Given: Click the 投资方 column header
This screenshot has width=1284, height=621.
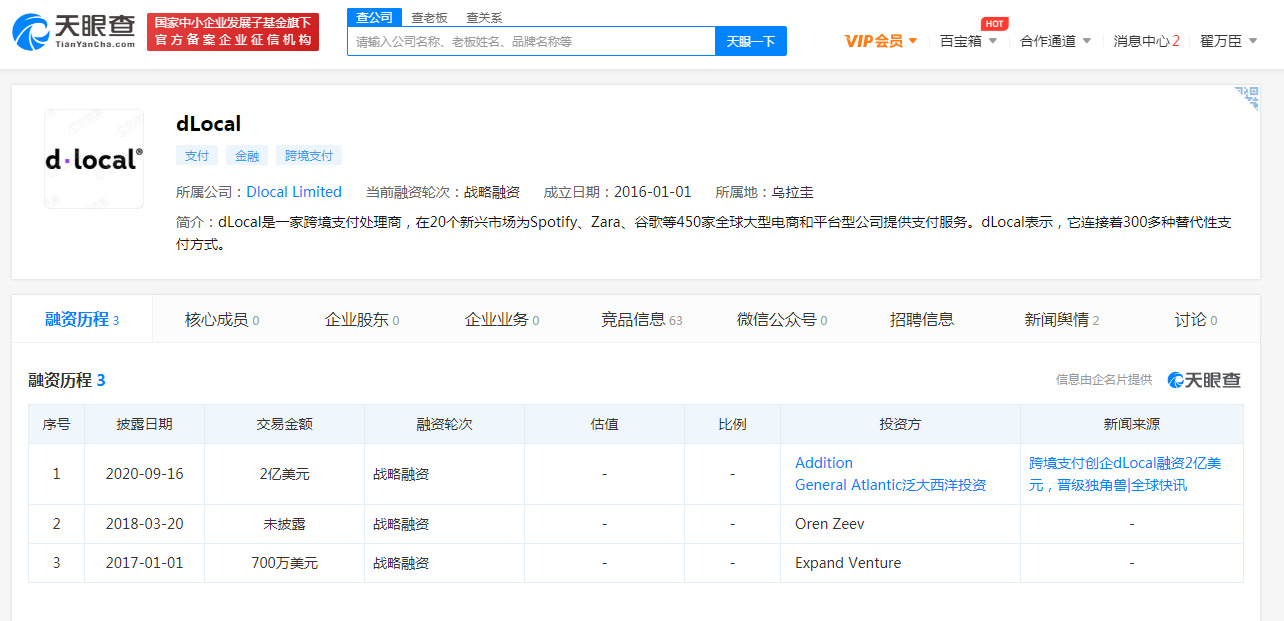Looking at the screenshot, I should [900, 424].
